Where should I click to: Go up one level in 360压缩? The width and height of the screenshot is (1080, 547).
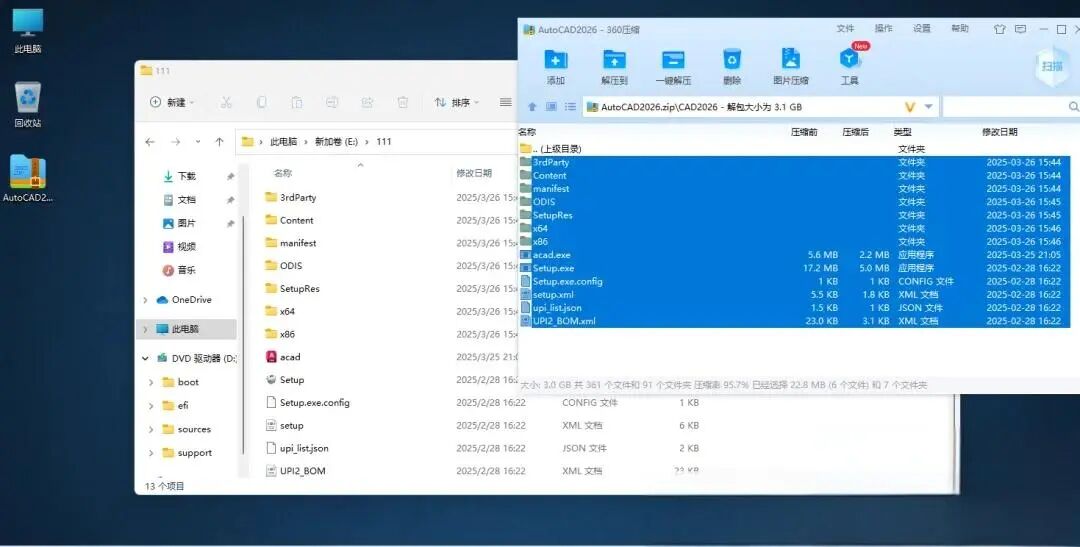click(532, 107)
